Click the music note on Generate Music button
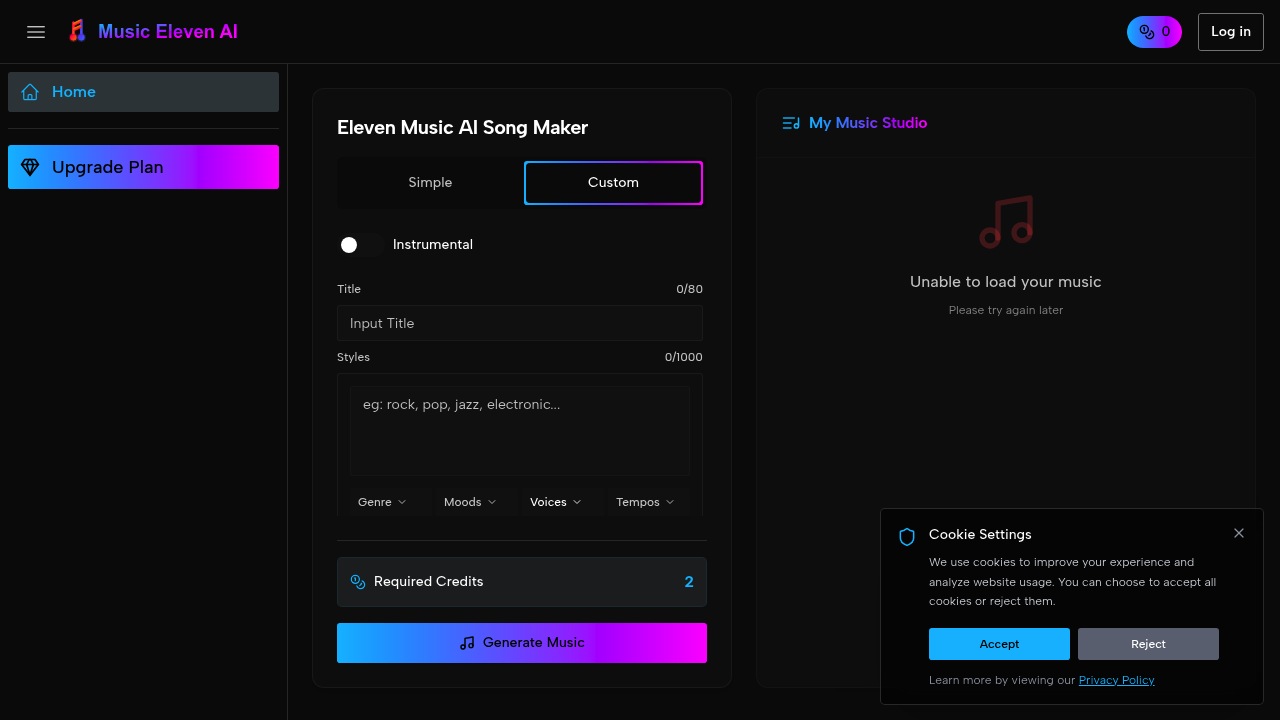The height and width of the screenshot is (720, 1280). (466, 643)
